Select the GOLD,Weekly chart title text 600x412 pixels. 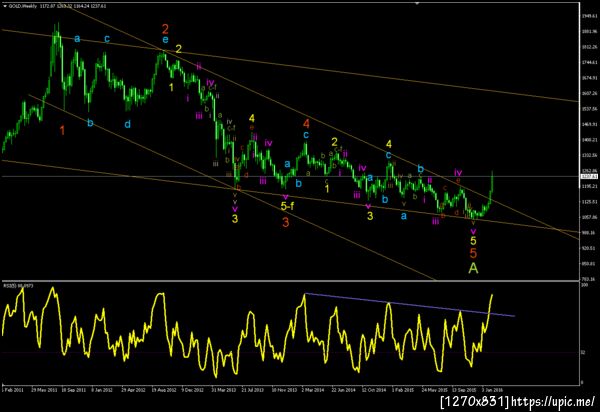pyautogui.click(x=23, y=6)
